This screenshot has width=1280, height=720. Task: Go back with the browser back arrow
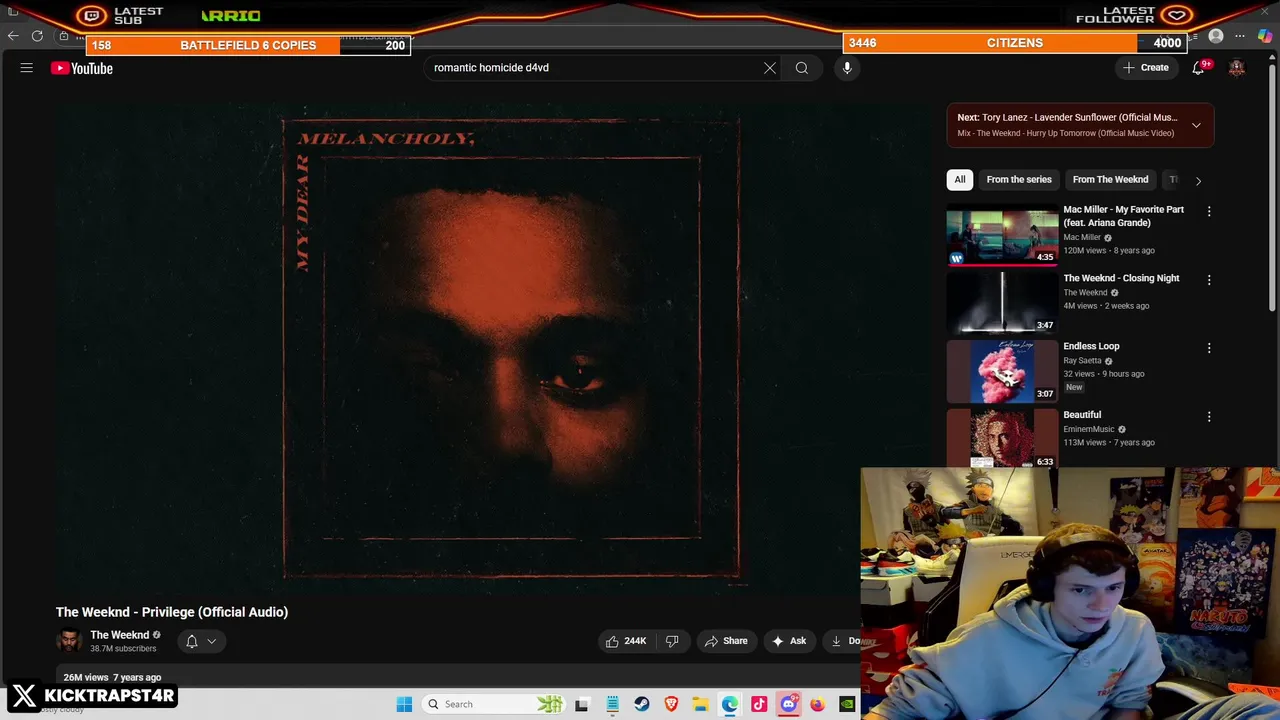tap(13, 36)
